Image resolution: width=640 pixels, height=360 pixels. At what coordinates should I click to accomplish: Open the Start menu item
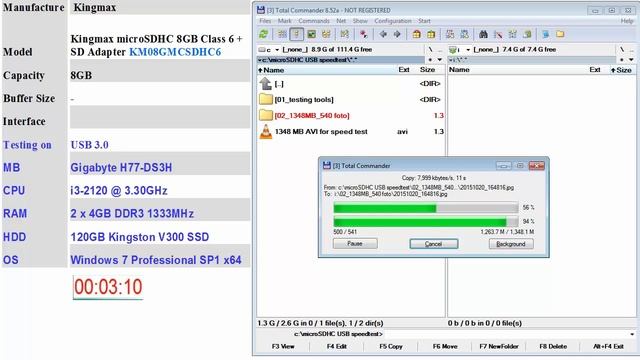click(x=424, y=21)
